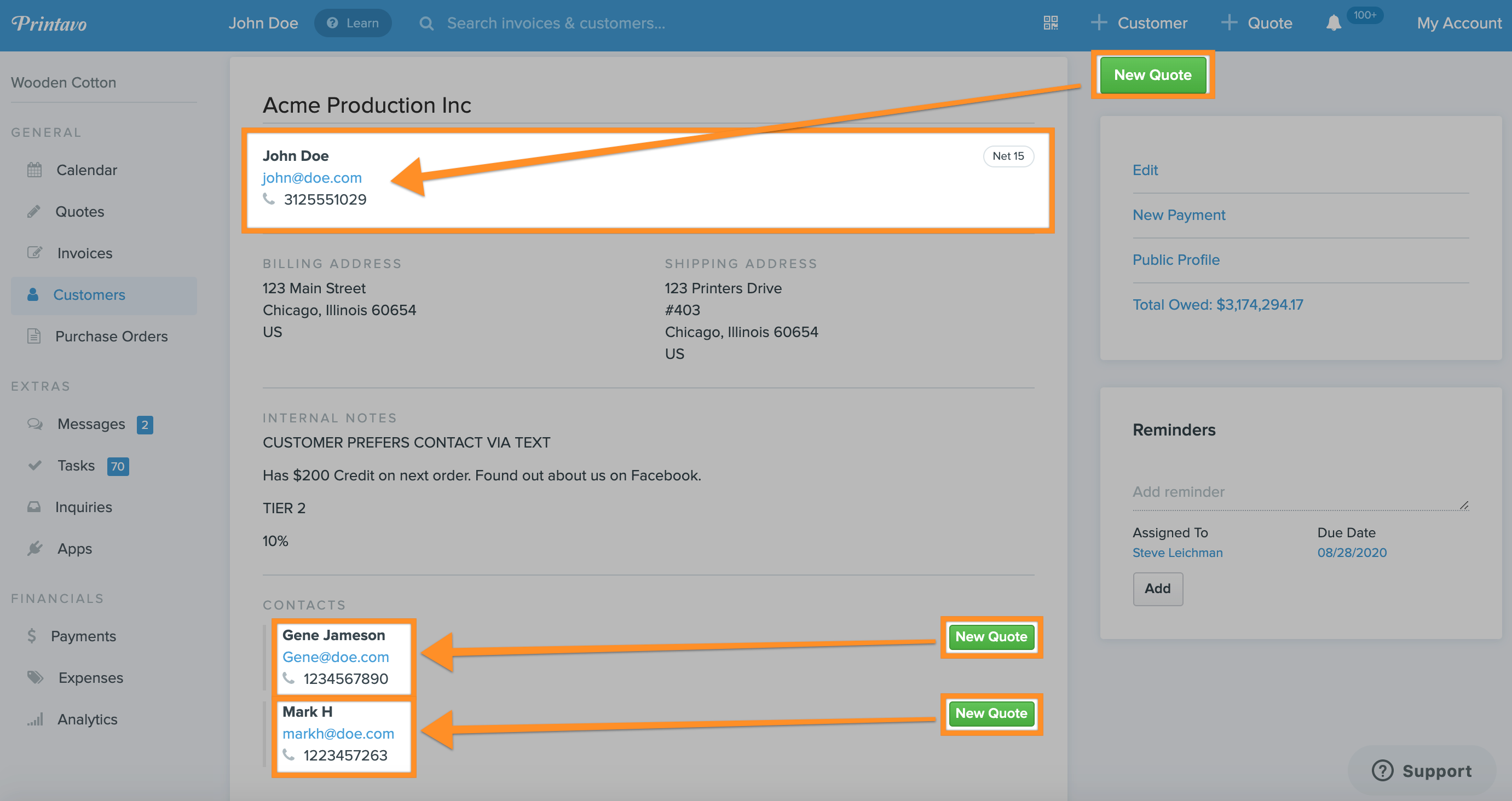Open Expenses under Financials

point(91,678)
